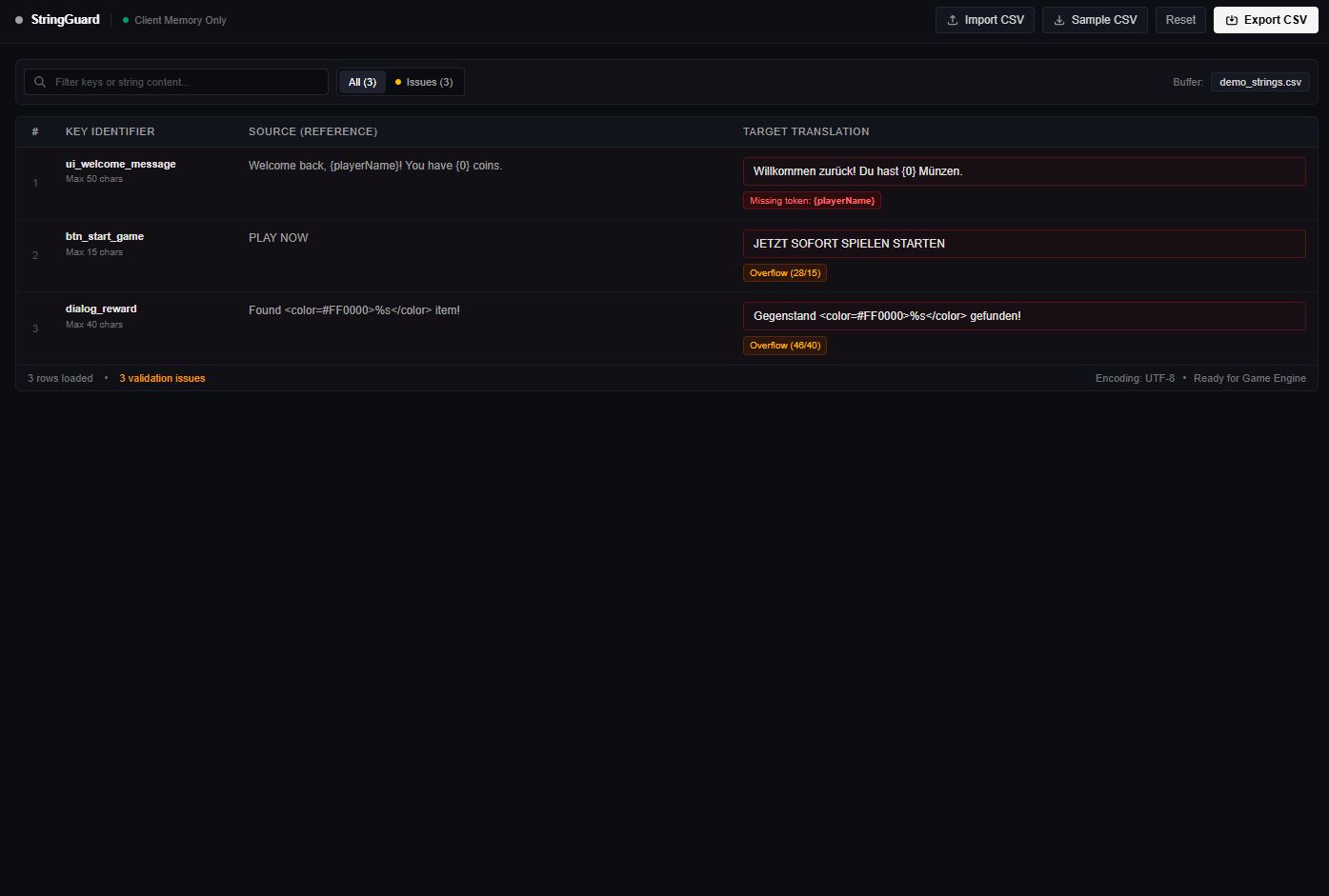This screenshot has width=1329, height=896.
Task: Click the SOURCE (REFERENCE) column header
Action: [x=312, y=131]
